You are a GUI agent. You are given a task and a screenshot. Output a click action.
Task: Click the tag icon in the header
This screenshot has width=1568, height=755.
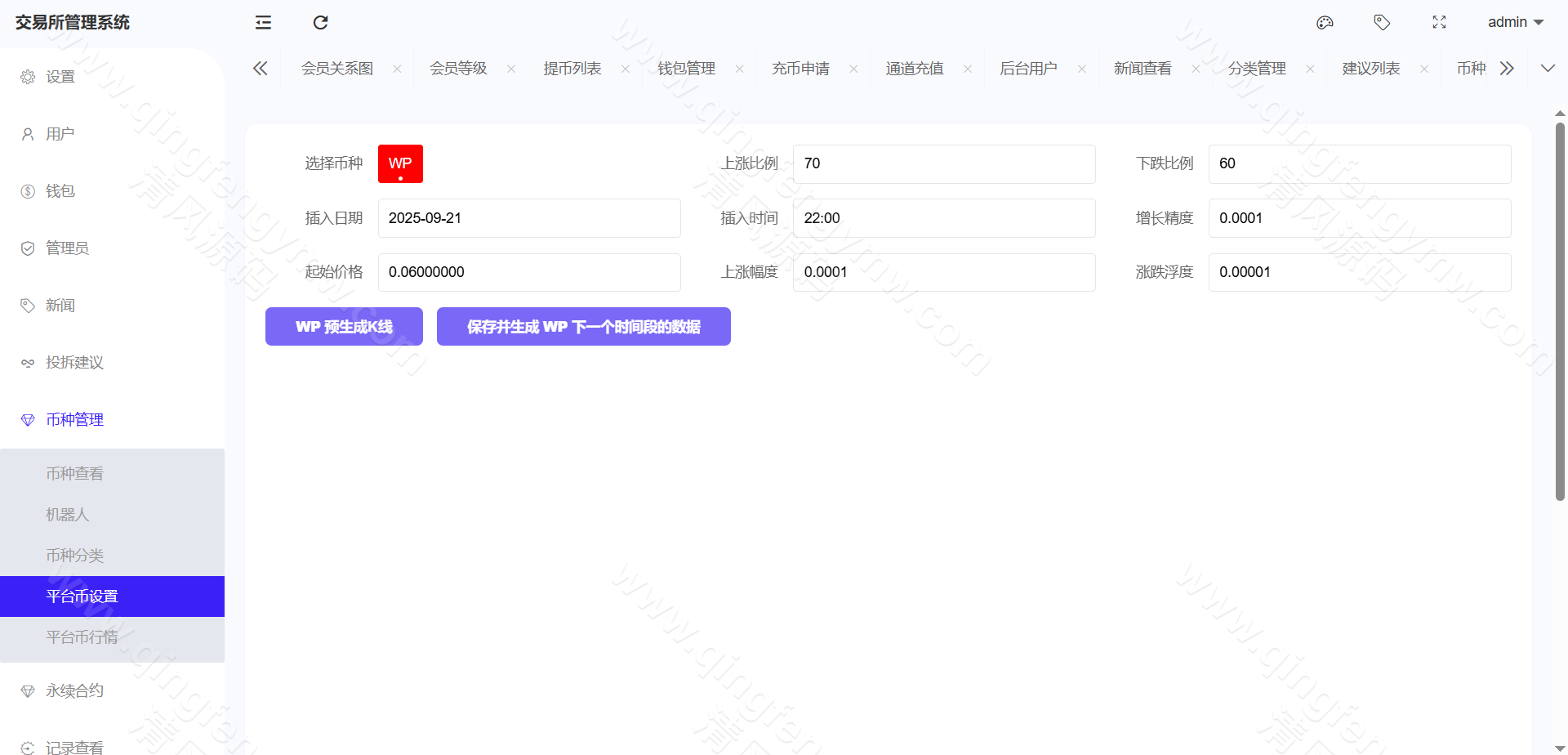(1382, 22)
